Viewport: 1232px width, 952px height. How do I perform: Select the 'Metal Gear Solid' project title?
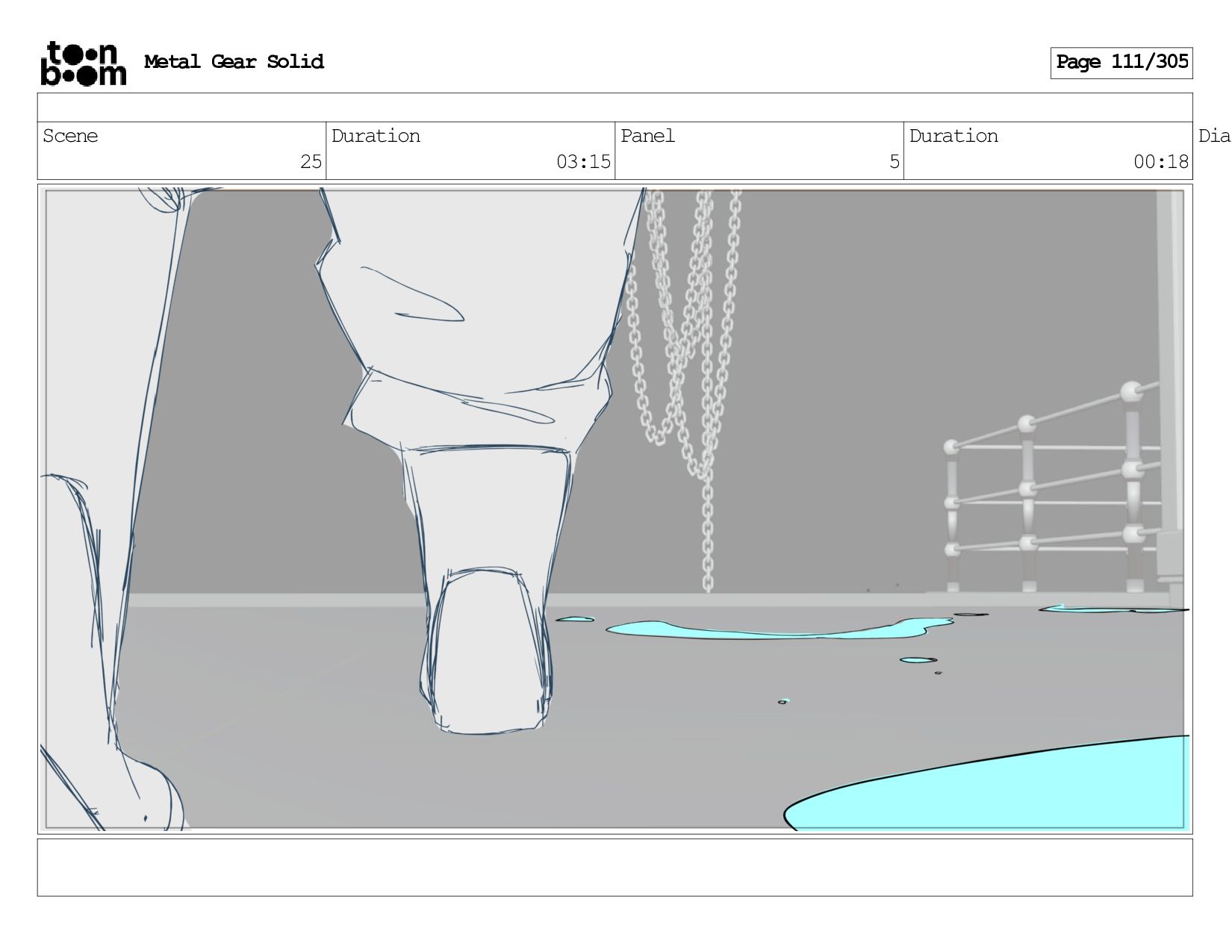pos(234,61)
